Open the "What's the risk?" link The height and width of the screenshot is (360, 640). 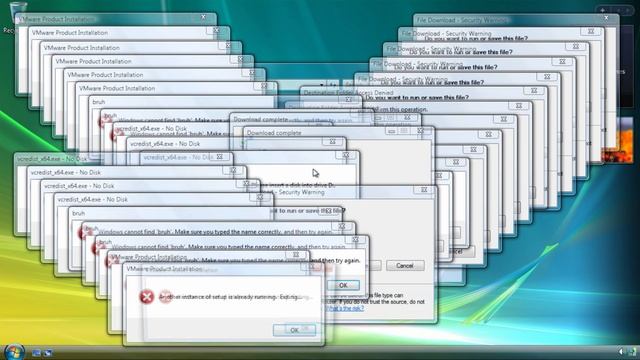pos(345,308)
